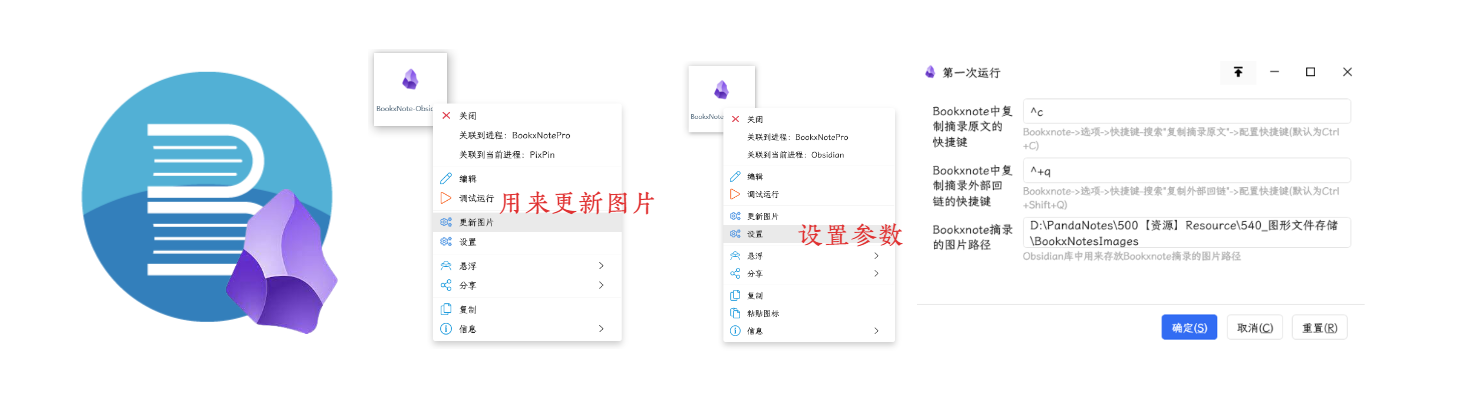Click the Obsidian gem icon in dialog title bar
This screenshot has width=1466, height=400.
(x=930, y=72)
